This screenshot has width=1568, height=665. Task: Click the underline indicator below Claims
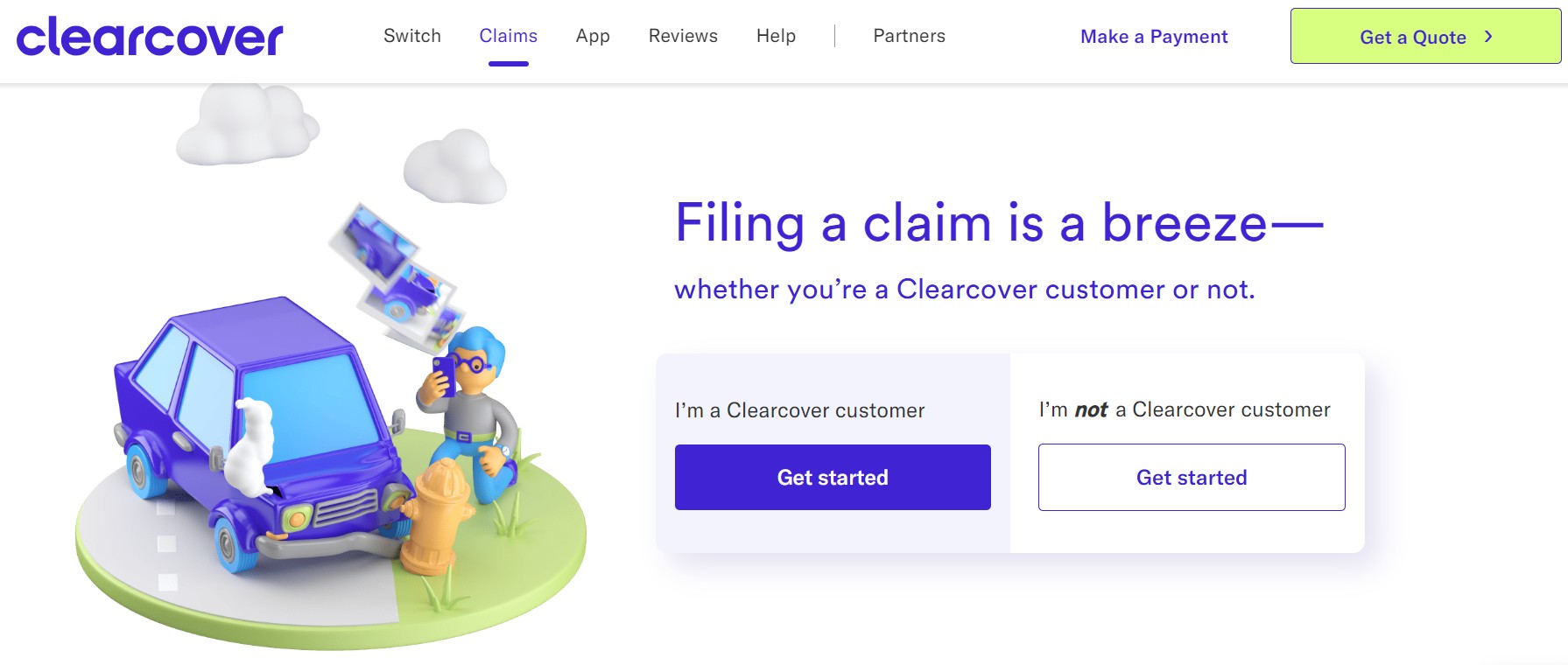[508, 62]
